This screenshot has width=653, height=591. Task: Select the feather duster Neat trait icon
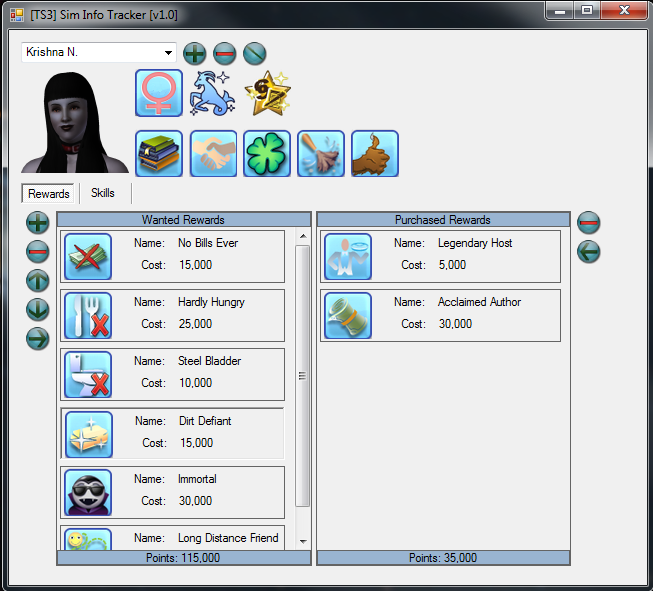pos(321,153)
